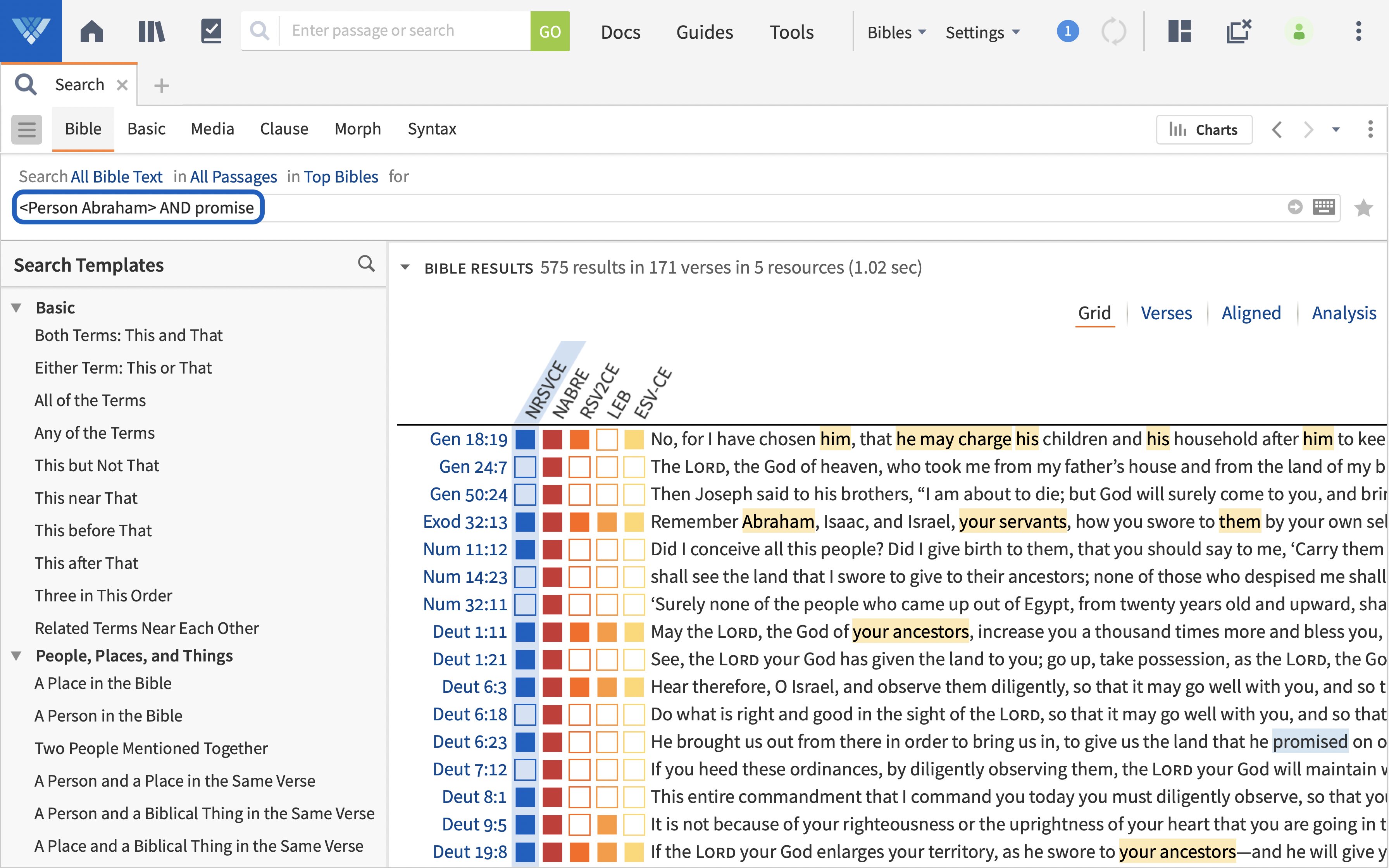The image size is (1389, 868).
Task: Select 'A Person in the Bible' template
Action: (x=109, y=716)
